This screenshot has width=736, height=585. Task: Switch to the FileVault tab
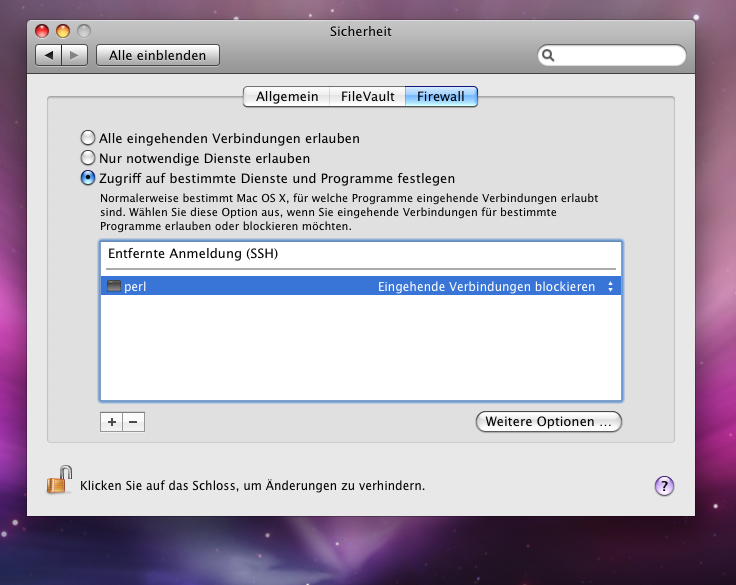click(x=368, y=97)
